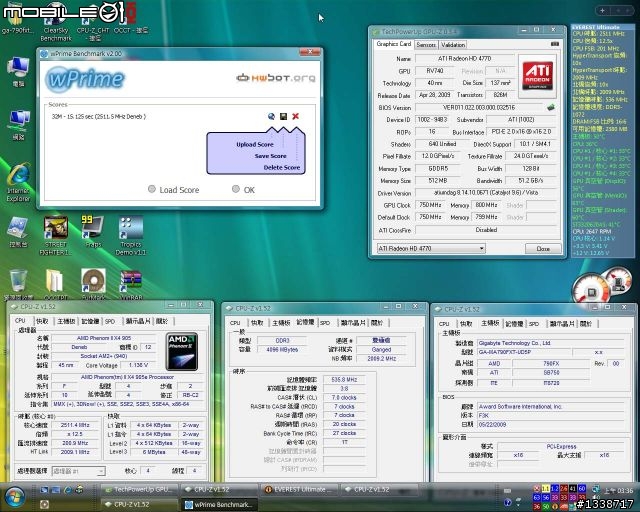
Task: Click the RV740 GPU field in GPU-Z
Action: (x=435, y=71)
